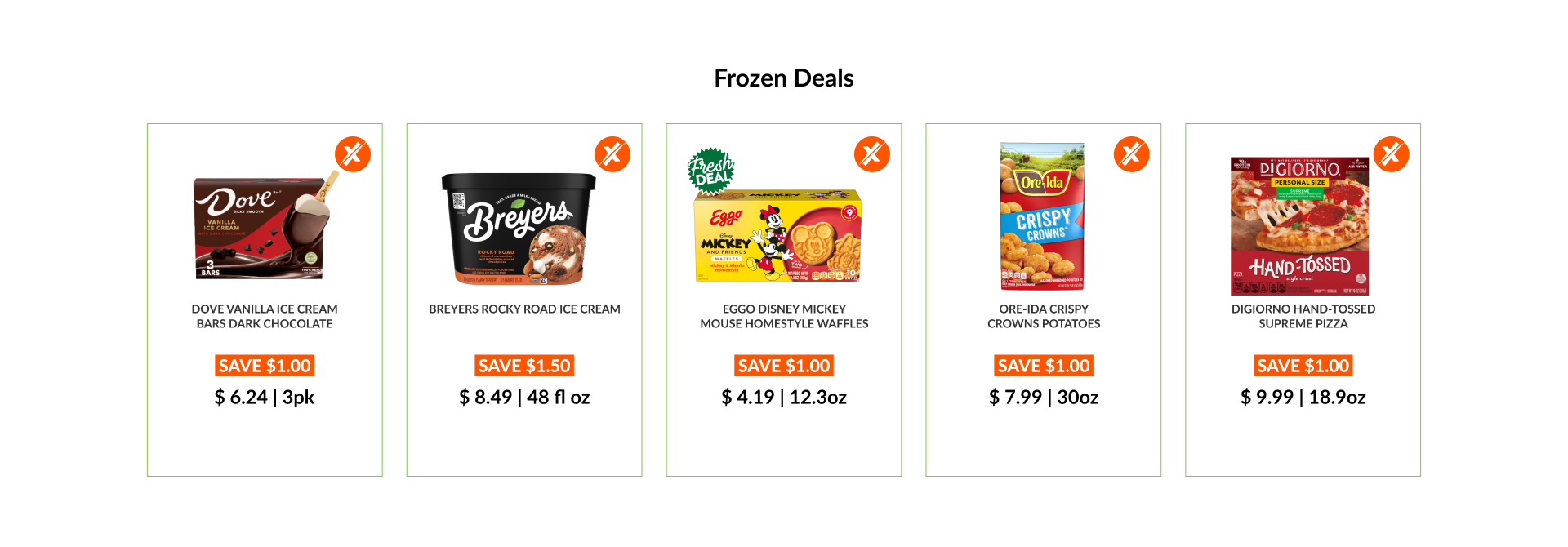Viewport: 1568px width, 547px height.
Task: Open Dove Vanilla Ice Cream Bars title link
Action: click(x=265, y=316)
